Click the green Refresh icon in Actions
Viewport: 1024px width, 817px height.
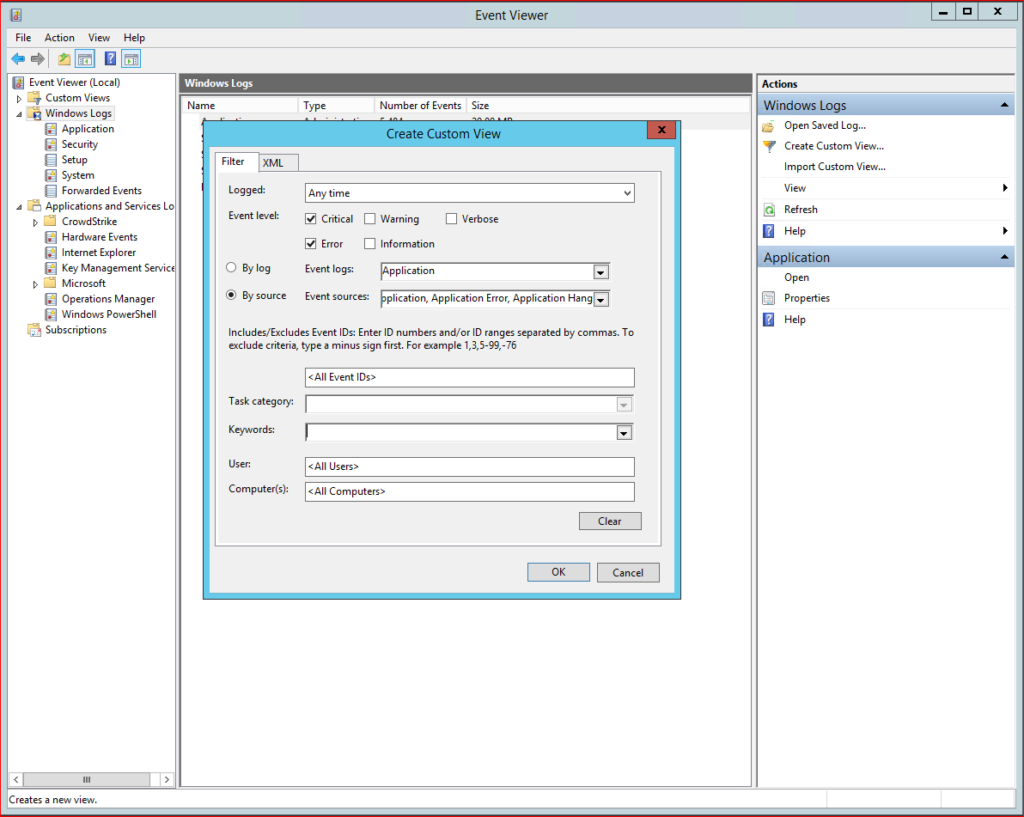pos(769,210)
